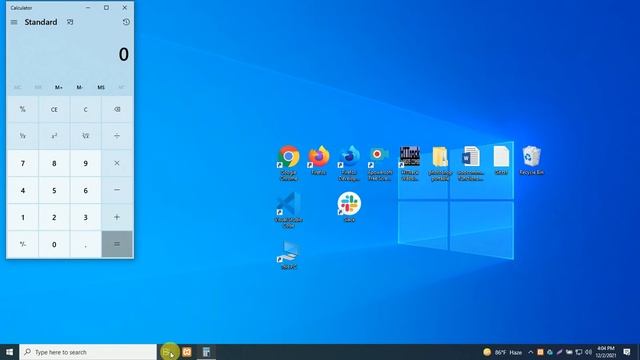Screen dimensions: 640x360
Task: Click the network icon in system tray
Action: pyautogui.click(x=579, y=352)
